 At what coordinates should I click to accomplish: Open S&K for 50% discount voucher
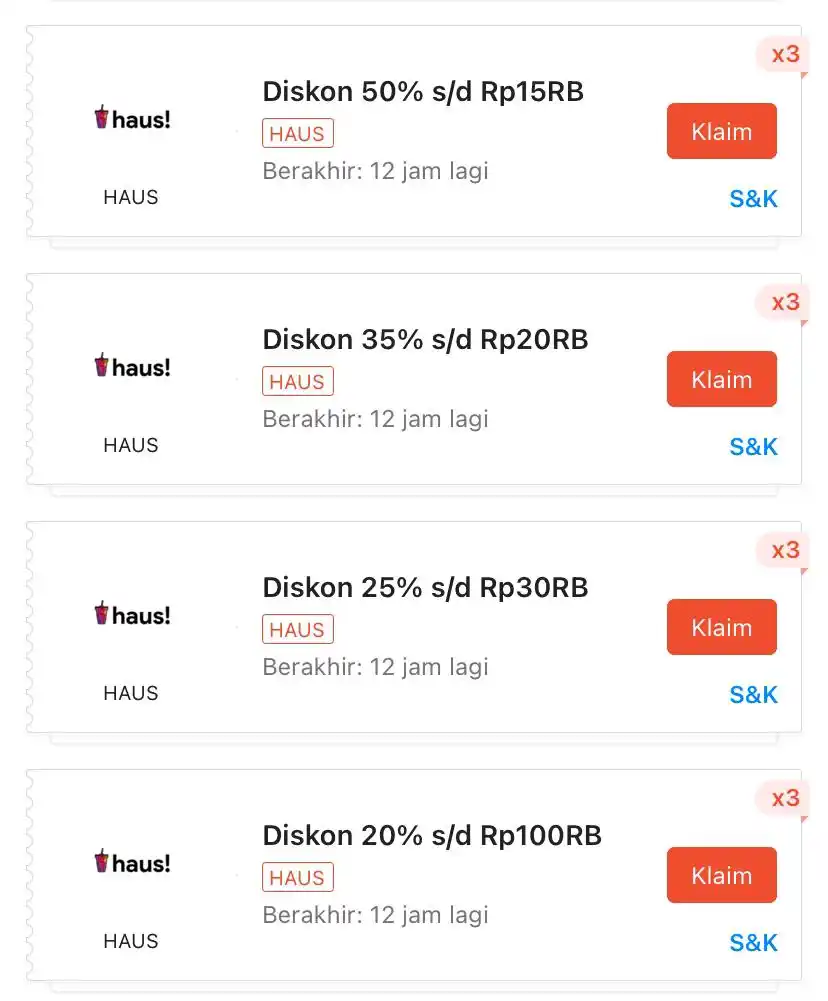(753, 199)
